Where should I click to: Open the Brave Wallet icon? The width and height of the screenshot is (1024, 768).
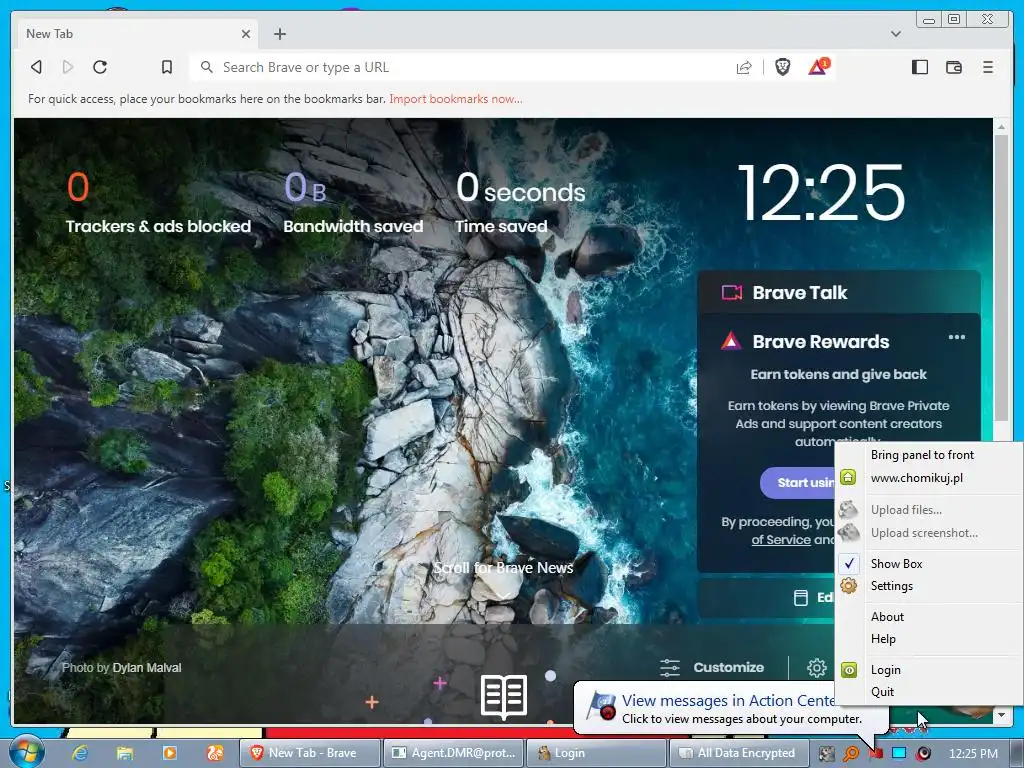(x=953, y=67)
